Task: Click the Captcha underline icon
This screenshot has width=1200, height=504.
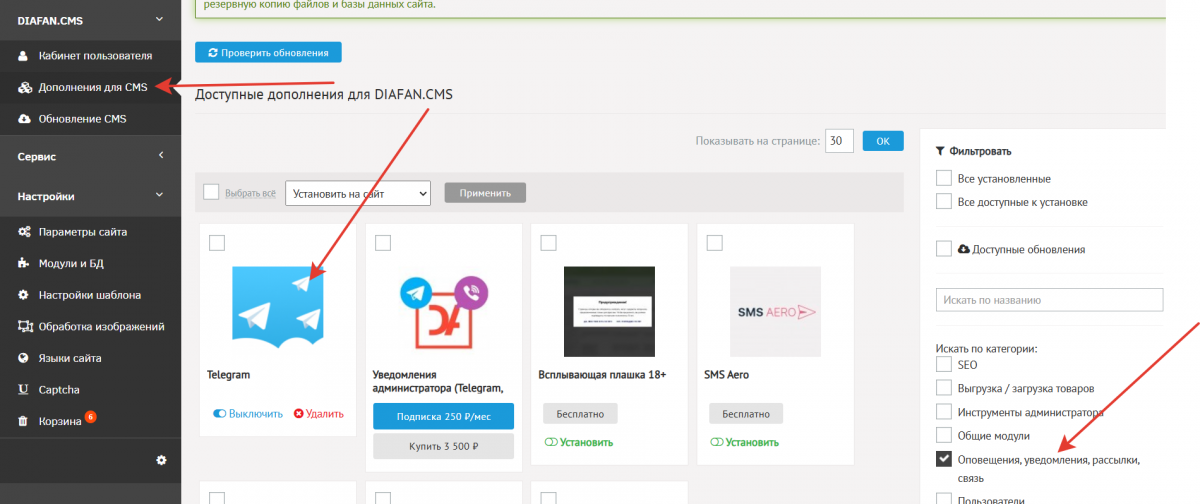Action: click(25, 389)
